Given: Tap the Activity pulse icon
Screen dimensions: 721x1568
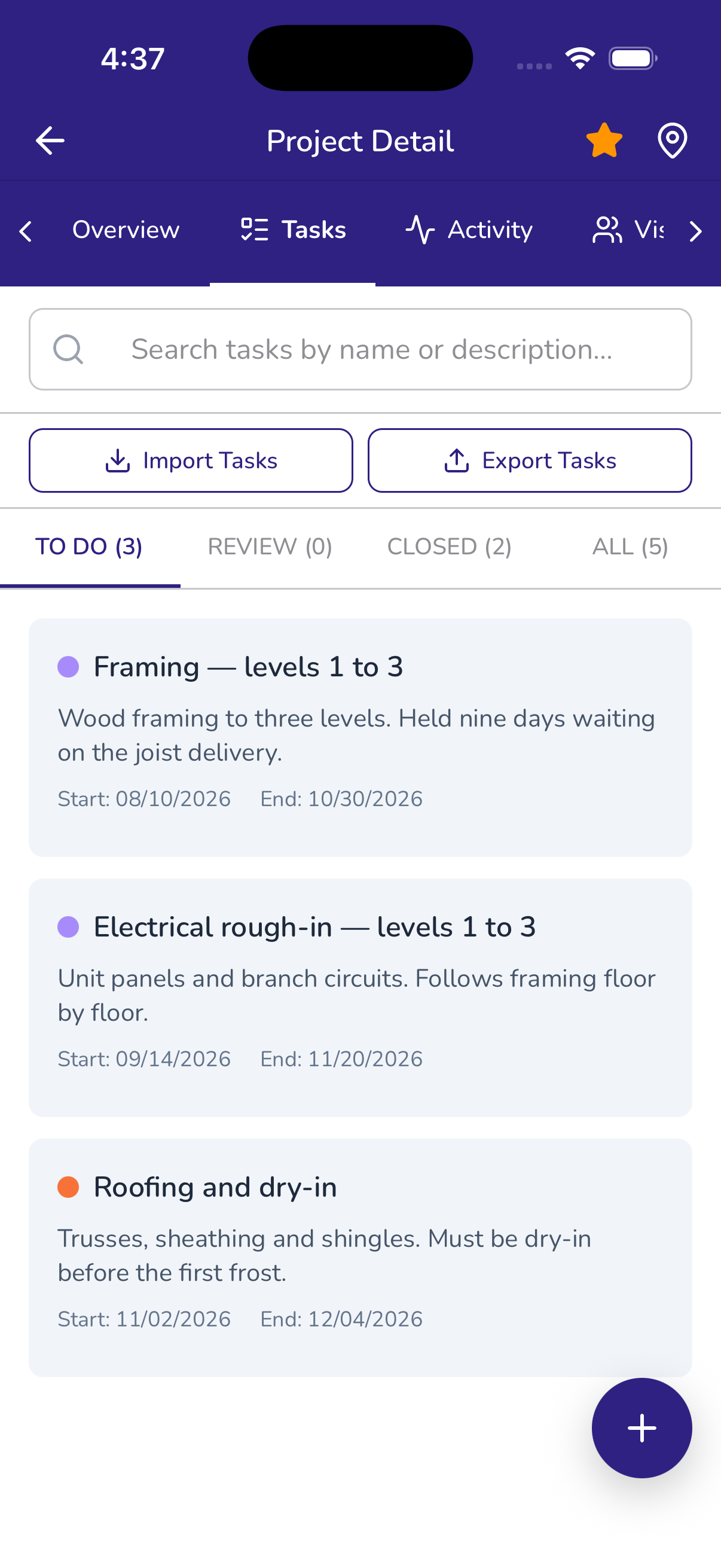Looking at the screenshot, I should click(x=420, y=230).
